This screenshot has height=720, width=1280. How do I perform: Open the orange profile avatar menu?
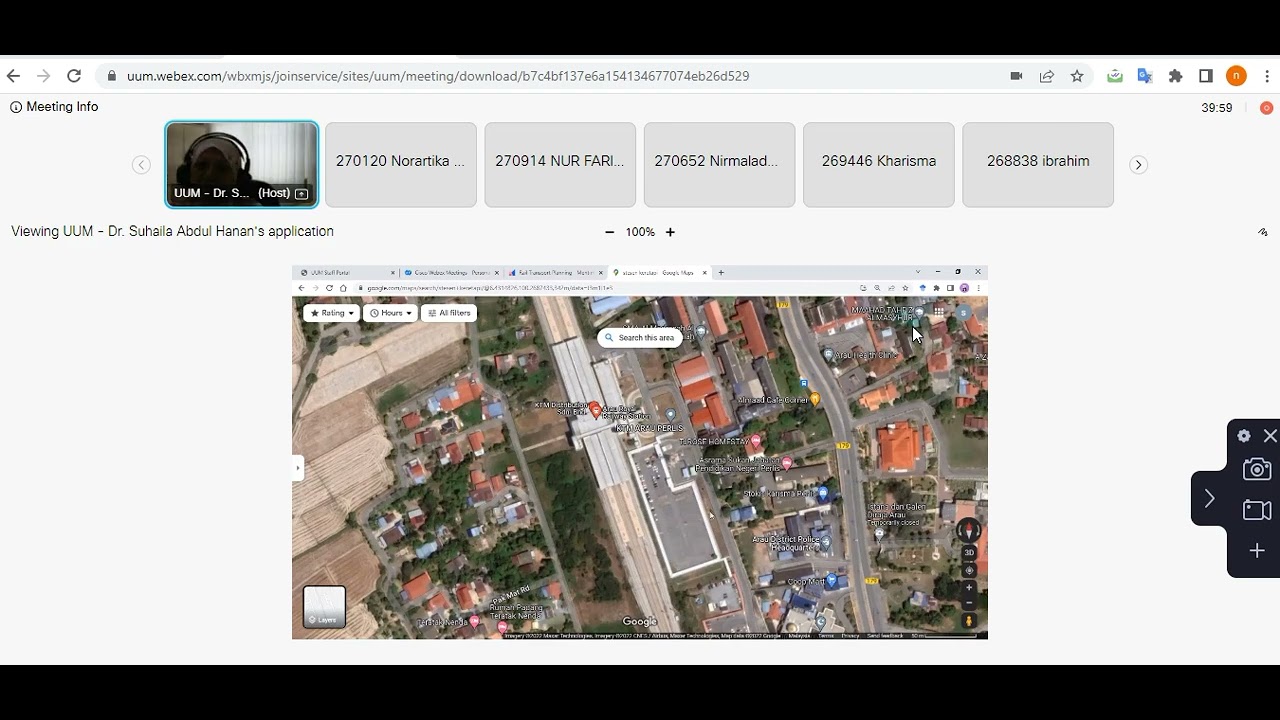click(x=1237, y=76)
